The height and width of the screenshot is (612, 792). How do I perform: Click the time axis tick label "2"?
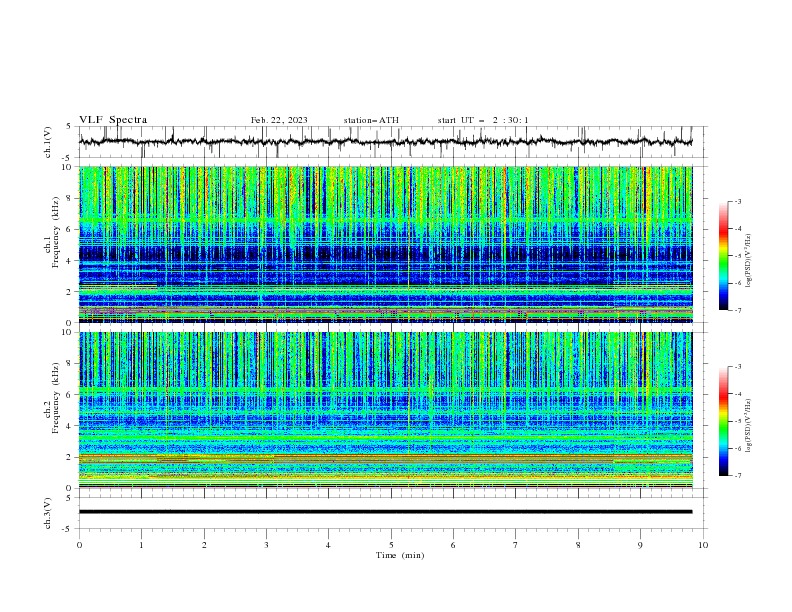click(x=204, y=545)
